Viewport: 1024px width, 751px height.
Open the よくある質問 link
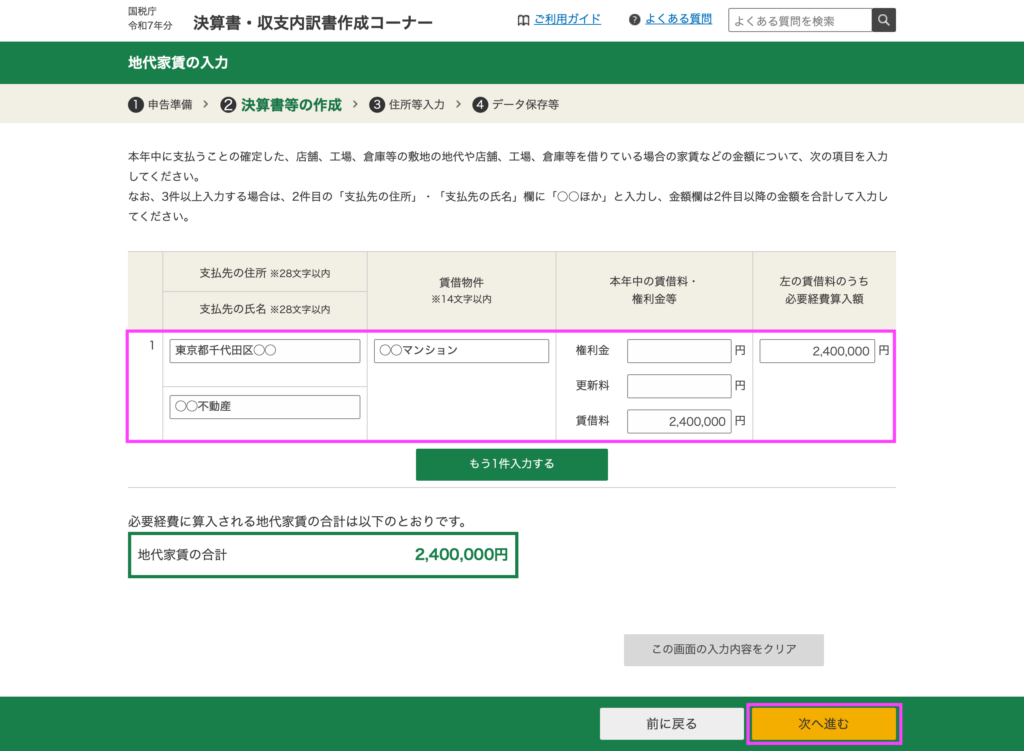(x=678, y=19)
